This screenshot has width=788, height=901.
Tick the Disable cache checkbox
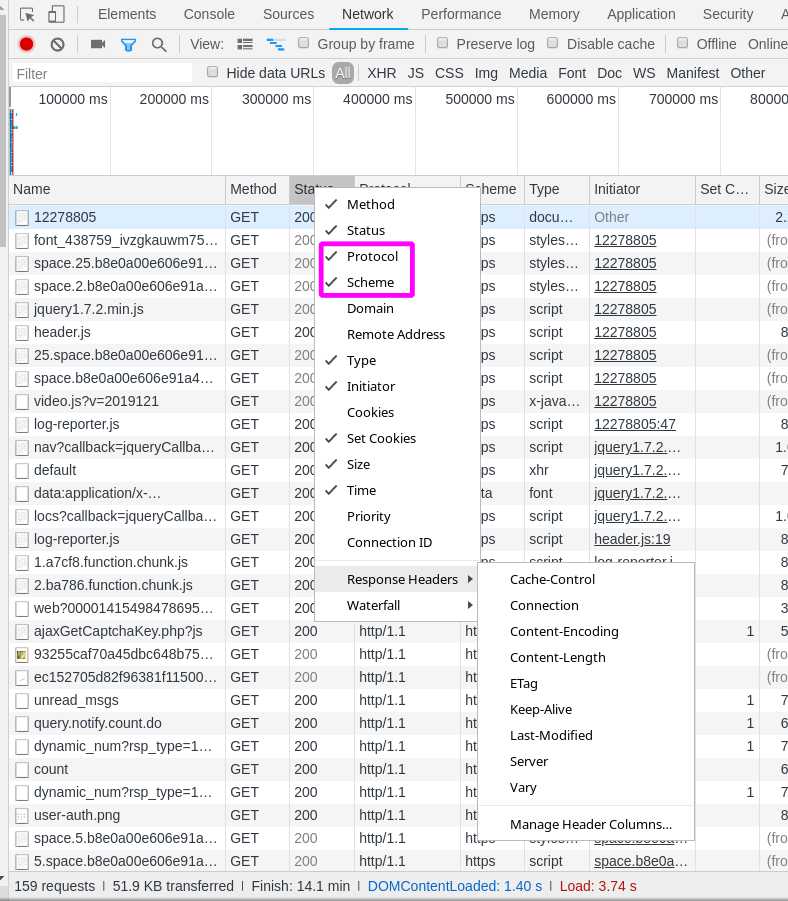click(553, 43)
